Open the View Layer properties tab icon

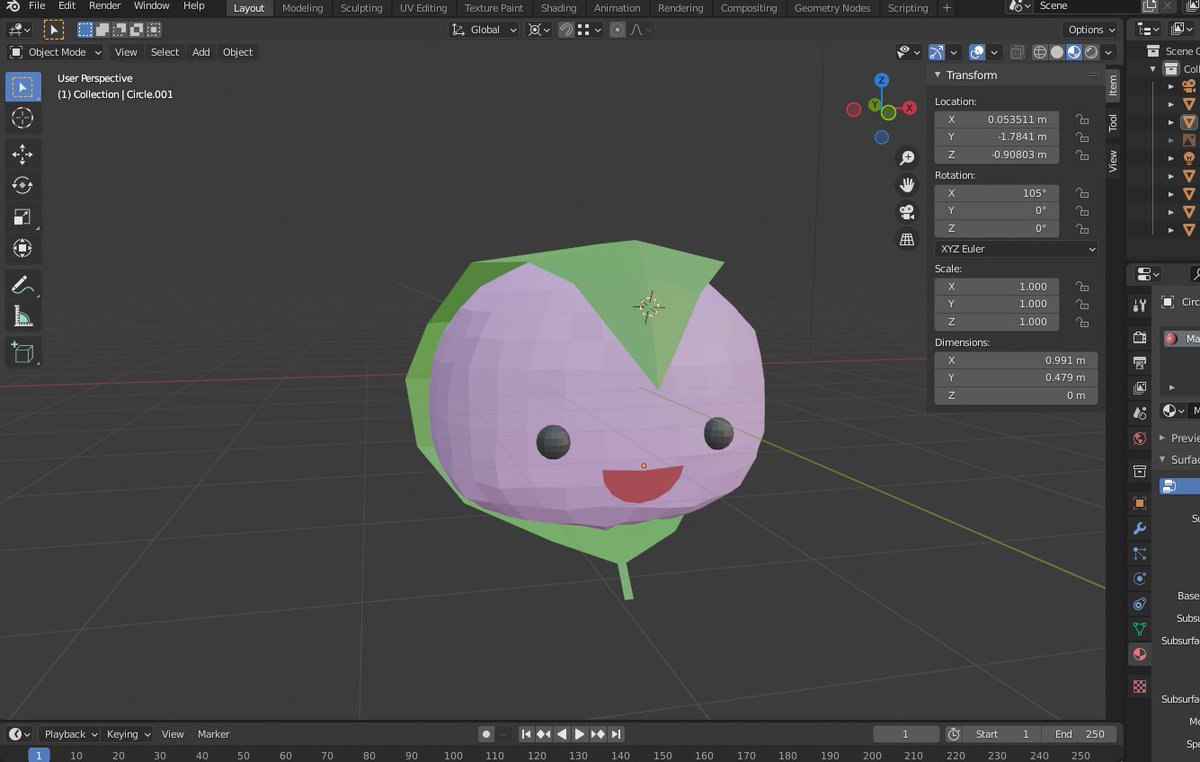tap(1139, 387)
